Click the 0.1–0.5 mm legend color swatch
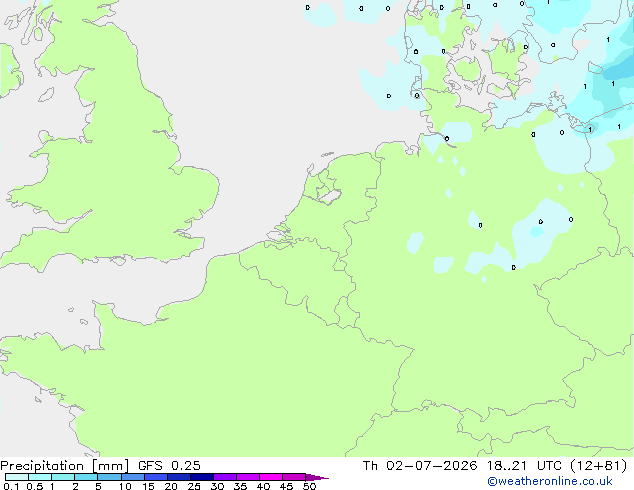Viewport: 634px width, 490px height. [x=17, y=477]
